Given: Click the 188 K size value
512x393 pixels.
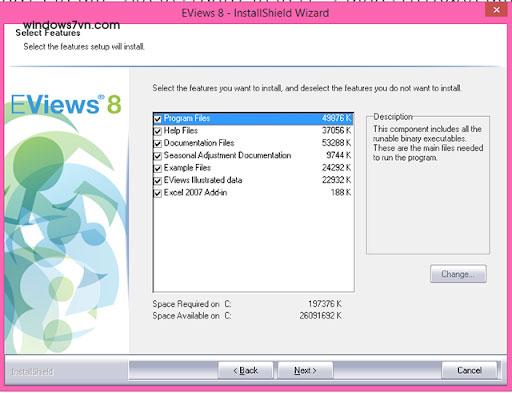Looking at the screenshot, I should pyautogui.click(x=341, y=192).
